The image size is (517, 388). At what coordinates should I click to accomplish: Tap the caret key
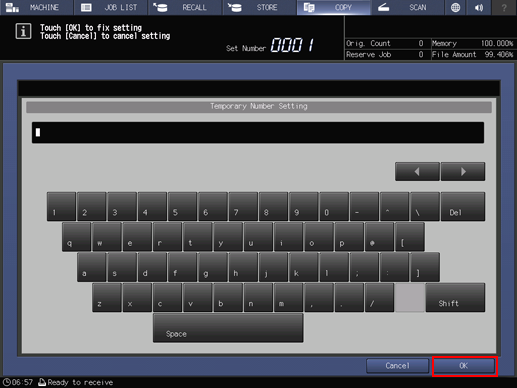click(395, 206)
